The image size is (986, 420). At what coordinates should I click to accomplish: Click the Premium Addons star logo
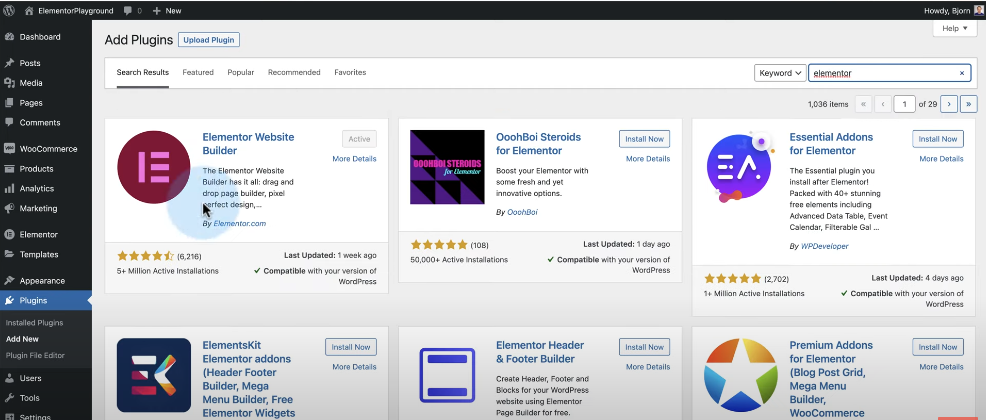741,375
